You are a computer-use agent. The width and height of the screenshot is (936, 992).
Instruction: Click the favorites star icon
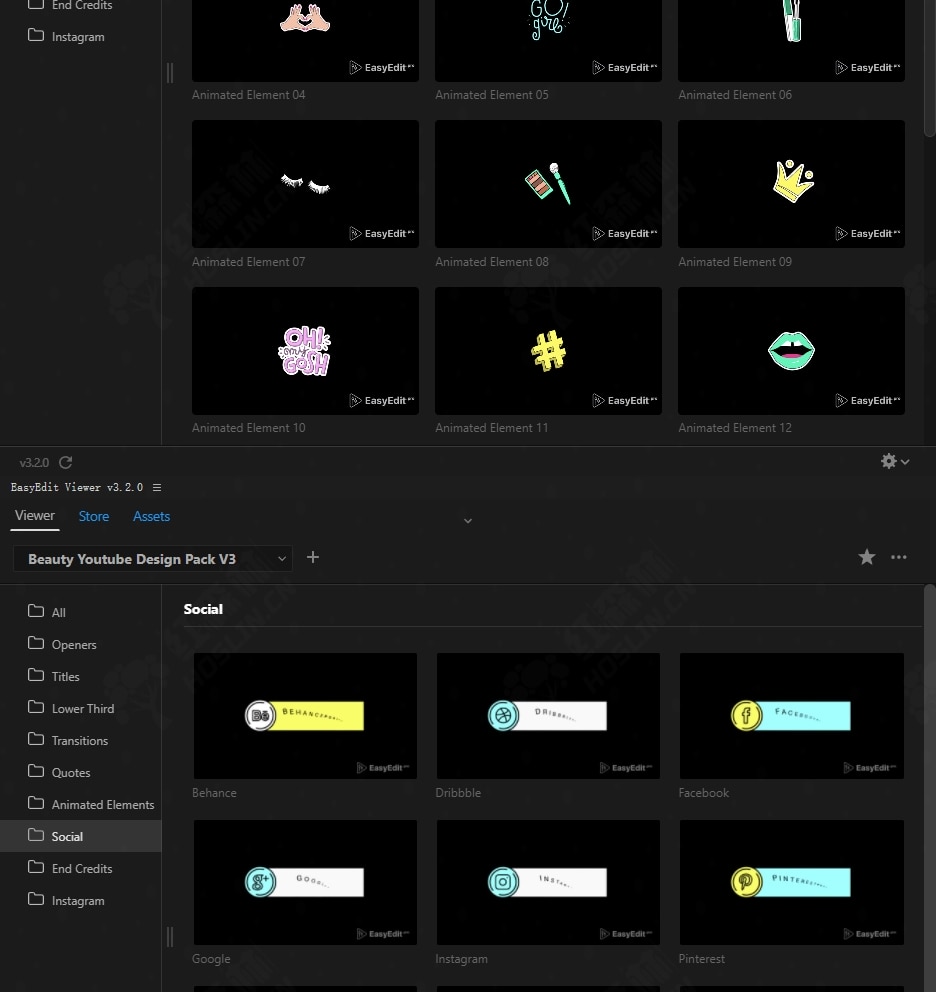867,557
